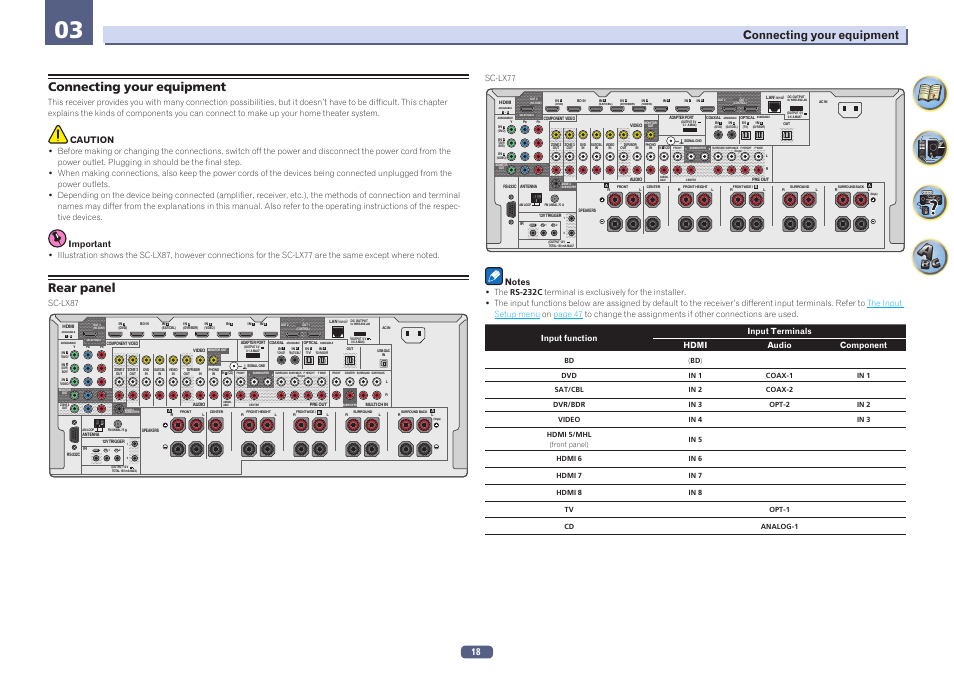Click the yellow caution triangle icon
The image size is (954, 675).
[x=58, y=135]
